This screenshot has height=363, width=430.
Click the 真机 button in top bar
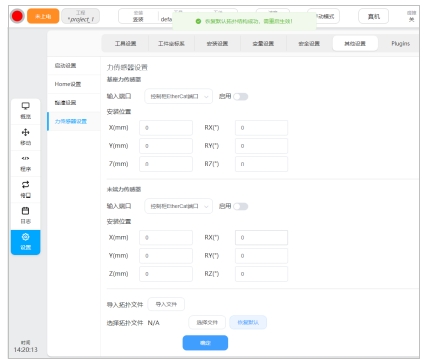[x=373, y=16]
